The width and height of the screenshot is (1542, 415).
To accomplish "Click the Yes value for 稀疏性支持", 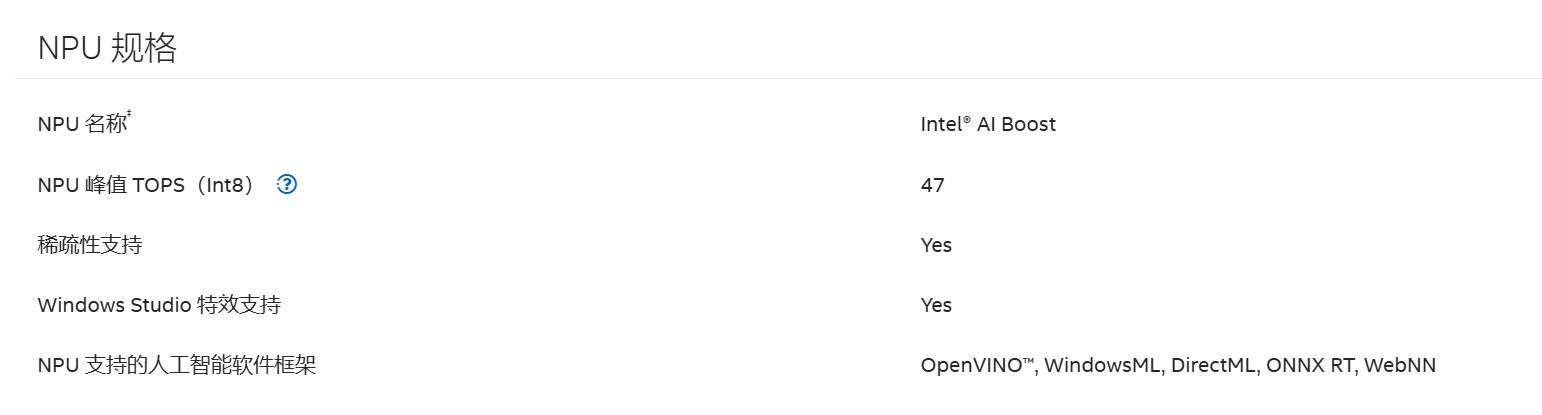I will point(936,245).
